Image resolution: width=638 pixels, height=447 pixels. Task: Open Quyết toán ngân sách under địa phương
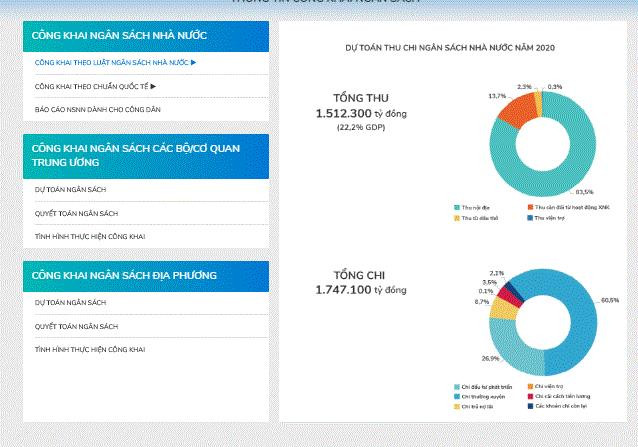[x=76, y=326]
